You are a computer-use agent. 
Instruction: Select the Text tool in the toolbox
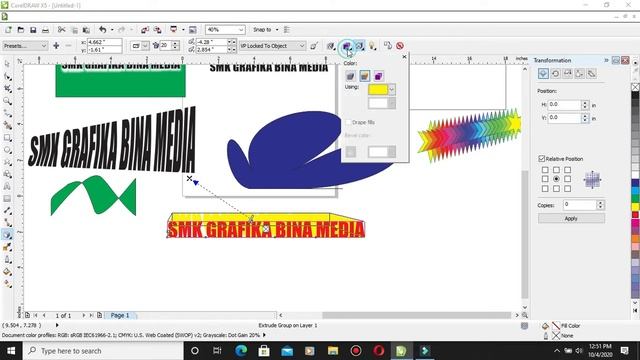pyautogui.click(x=7, y=186)
